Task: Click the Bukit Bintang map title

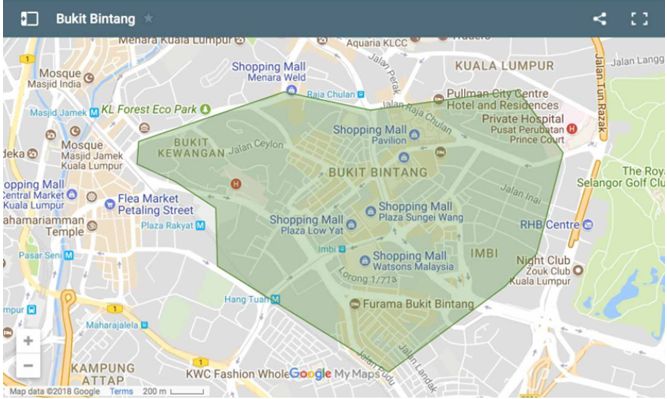Action: (x=95, y=19)
